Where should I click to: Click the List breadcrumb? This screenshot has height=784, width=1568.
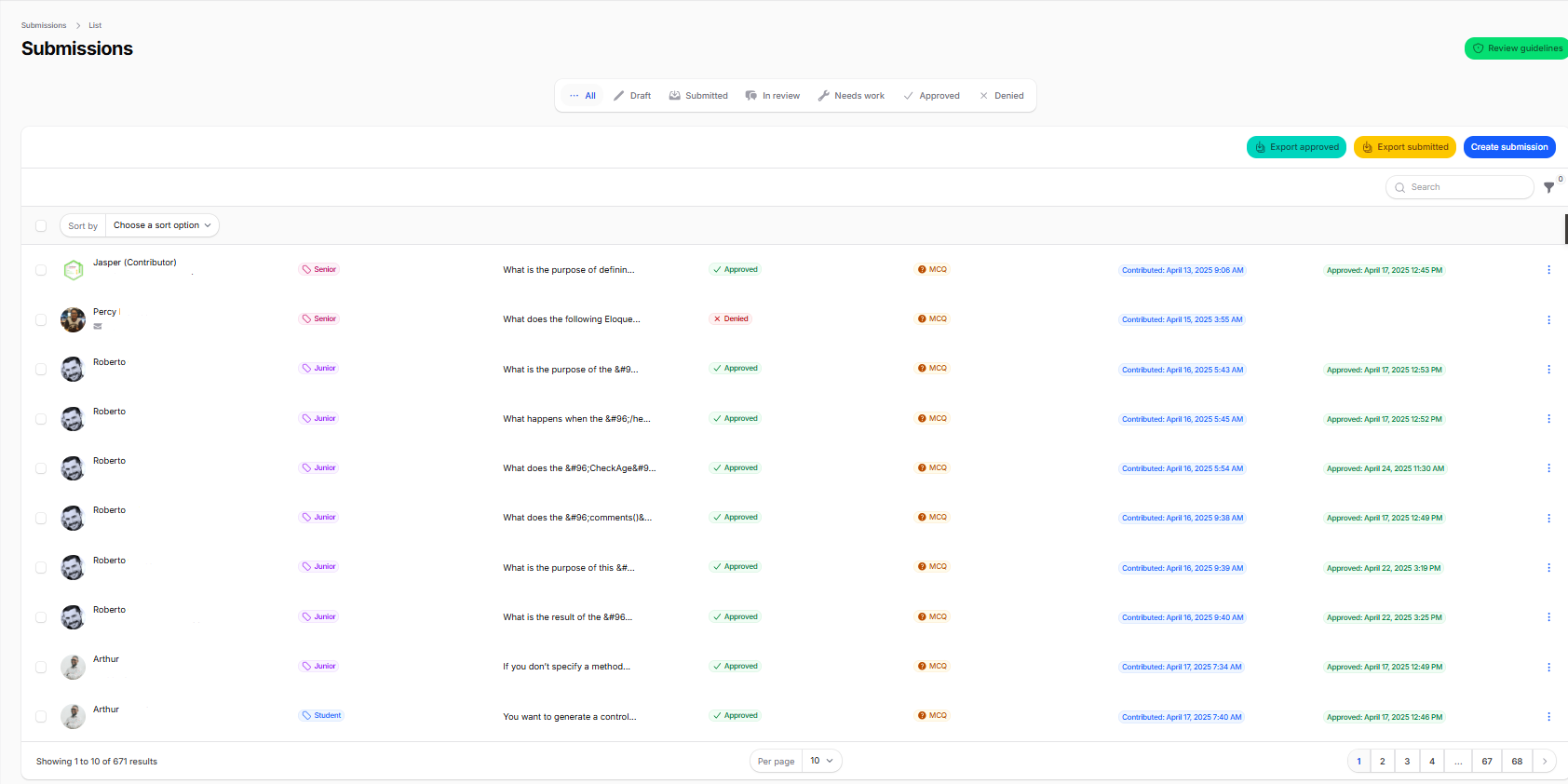point(95,25)
